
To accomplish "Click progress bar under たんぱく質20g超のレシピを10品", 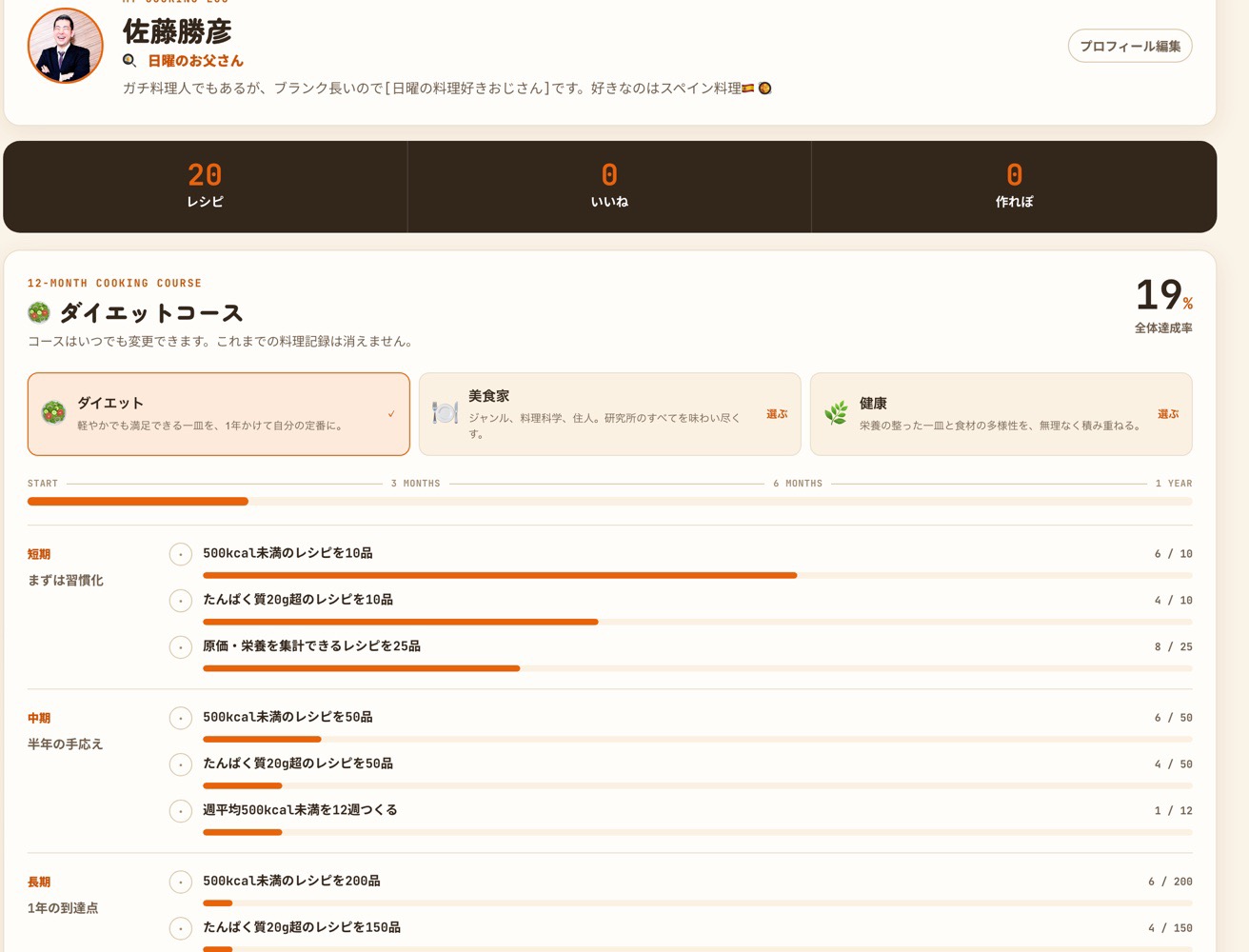I will (698, 622).
